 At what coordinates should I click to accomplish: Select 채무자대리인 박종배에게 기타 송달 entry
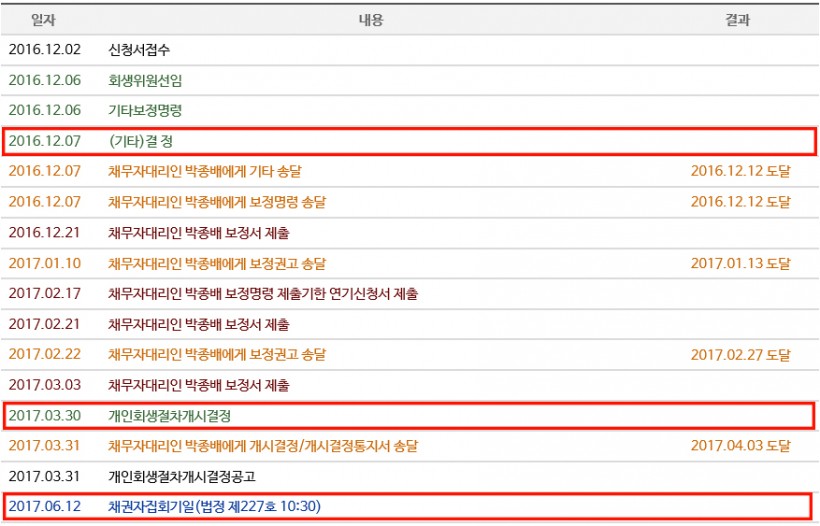(x=205, y=171)
